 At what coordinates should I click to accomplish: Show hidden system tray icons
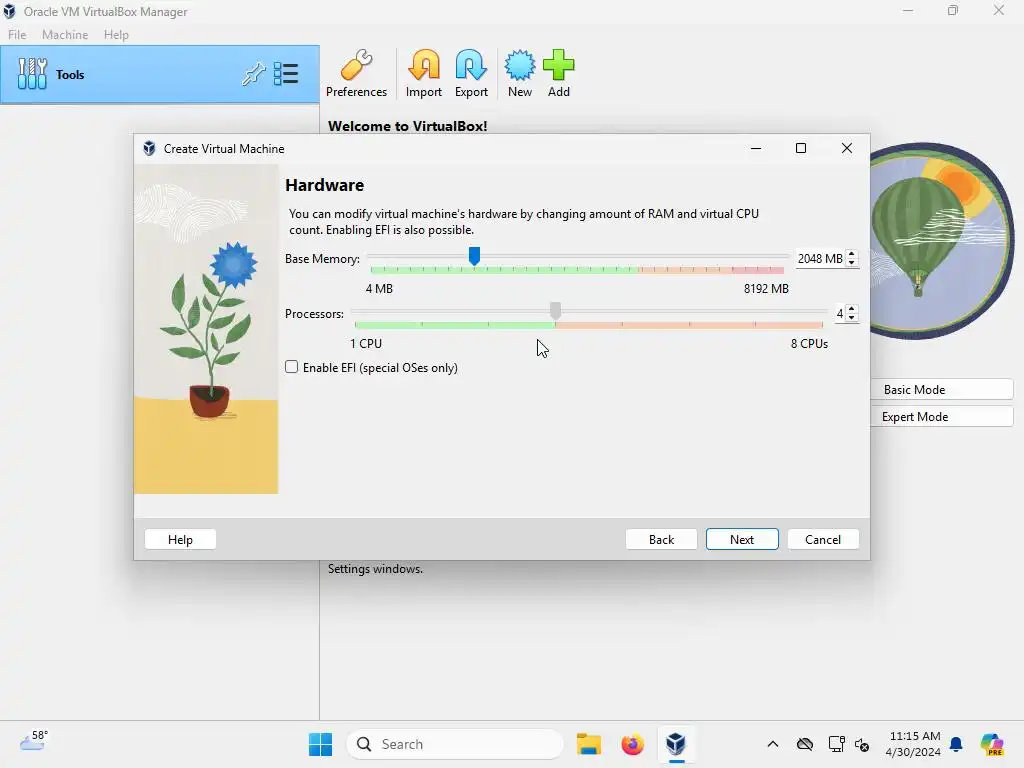click(x=773, y=744)
